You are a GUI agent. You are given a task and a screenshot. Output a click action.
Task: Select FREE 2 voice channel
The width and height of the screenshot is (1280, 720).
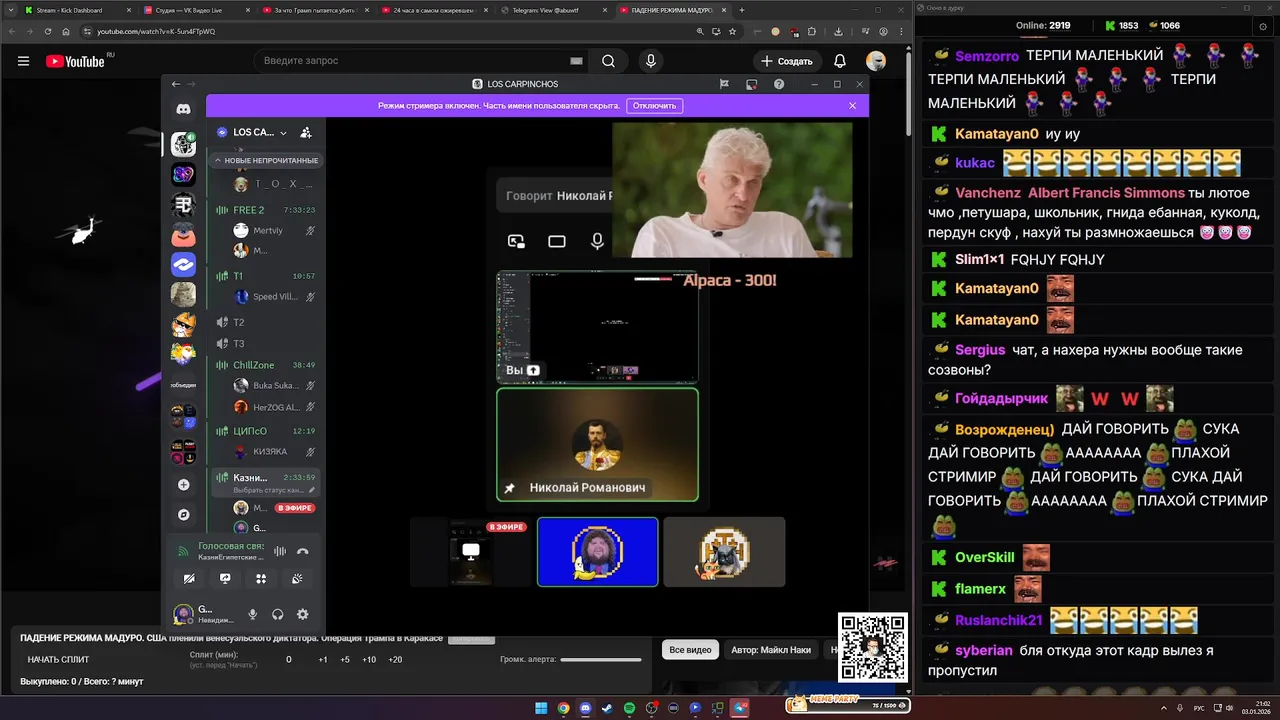click(265, 210)
